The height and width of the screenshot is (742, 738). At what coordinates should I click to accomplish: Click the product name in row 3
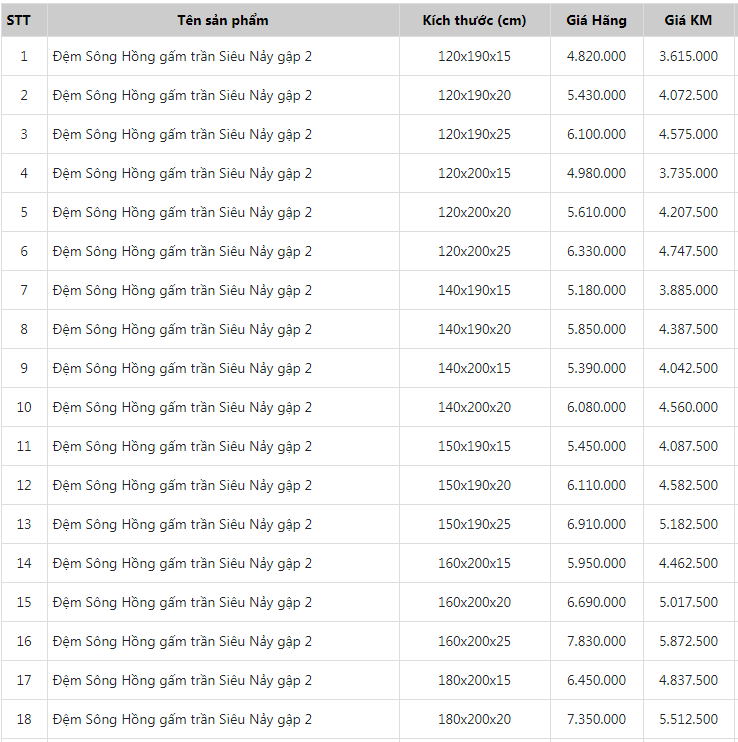coord(182,134)
